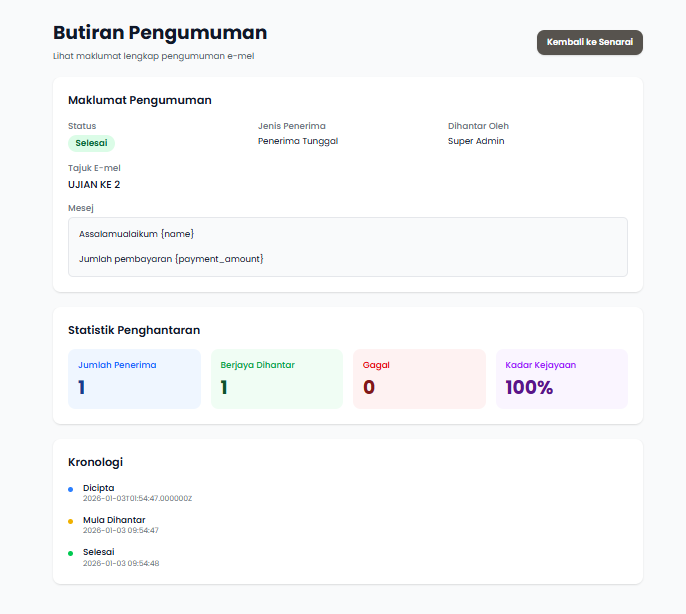Click the Dicipta timeline entry
Image resolution: width=686 pixels, height=614 pixels.
pos(98,488)
